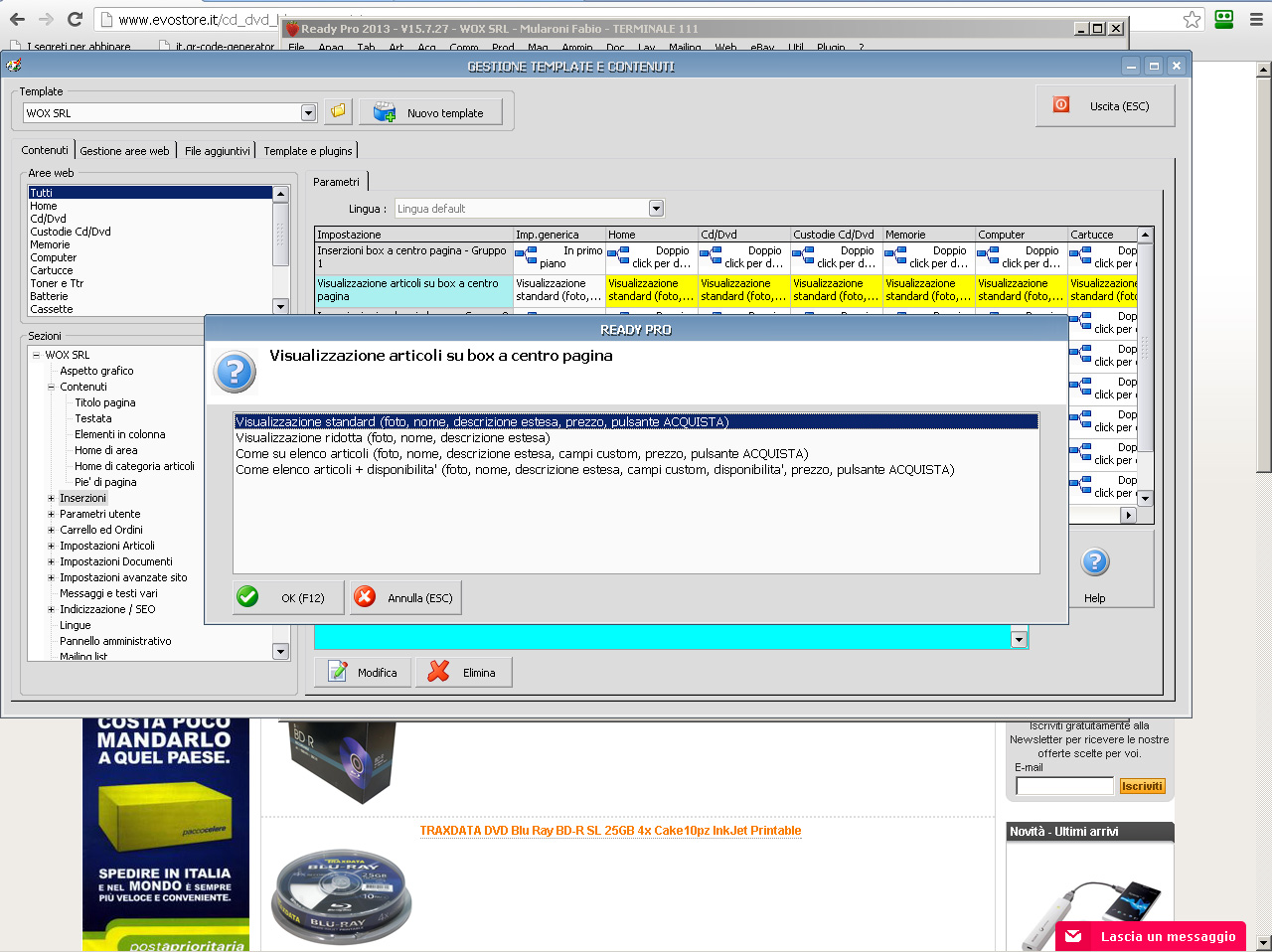The width and height of the screenshot is (1272, 952).
Task: Open the TRAXDATA DVD Blu Ray product link
Action: point(610,831)
